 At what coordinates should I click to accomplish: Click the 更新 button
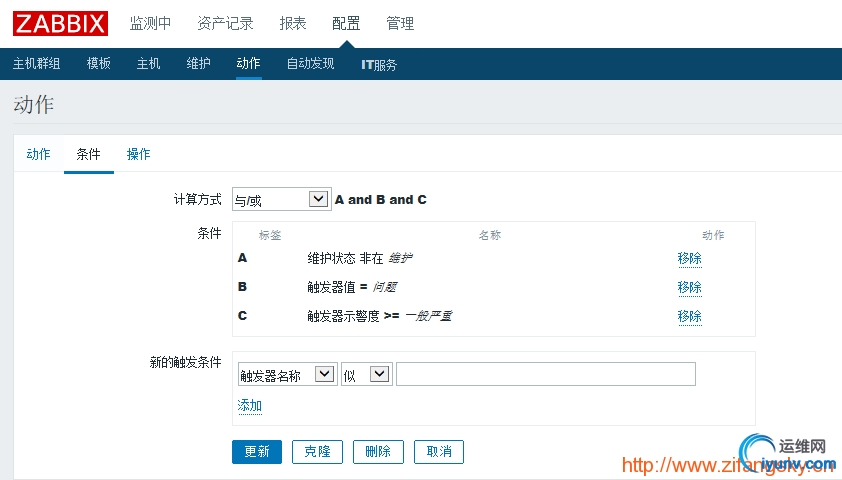257,452
